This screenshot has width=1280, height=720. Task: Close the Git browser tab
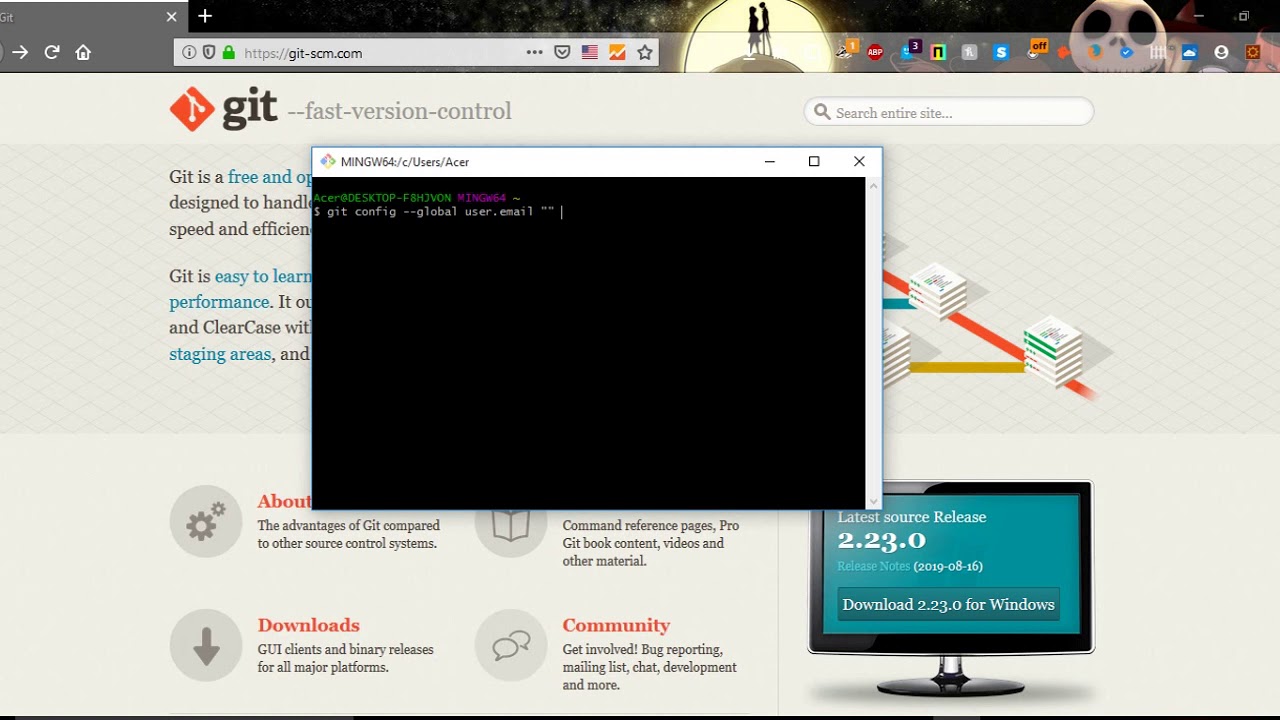171,17
